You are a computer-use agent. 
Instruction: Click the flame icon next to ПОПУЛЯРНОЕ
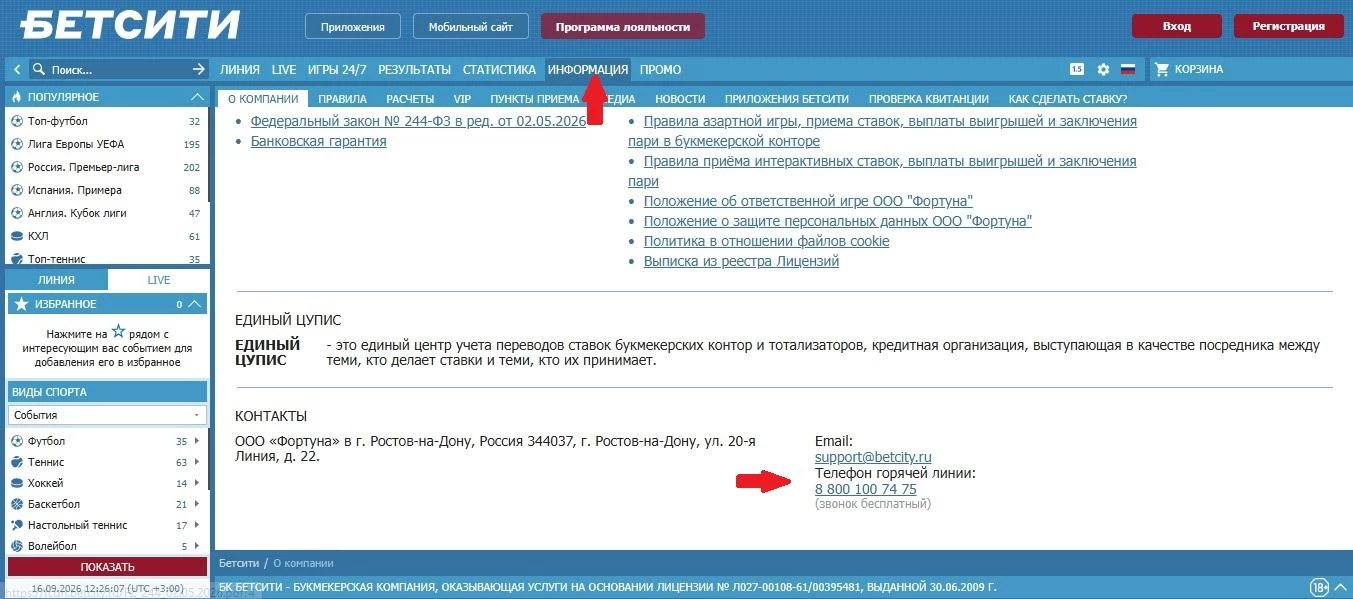[x=17, y=97]
